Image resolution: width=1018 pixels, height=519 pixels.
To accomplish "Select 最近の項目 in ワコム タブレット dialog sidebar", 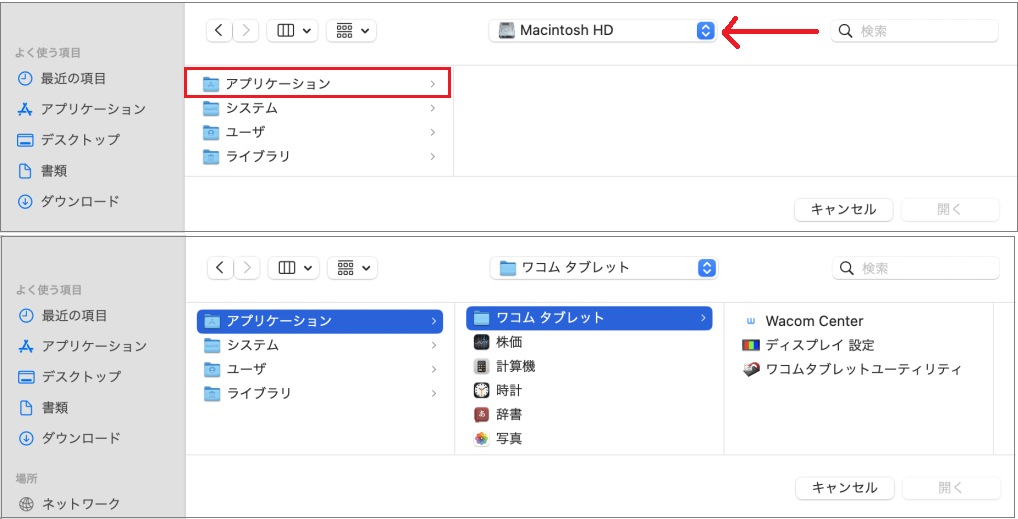I will [63, 316].
